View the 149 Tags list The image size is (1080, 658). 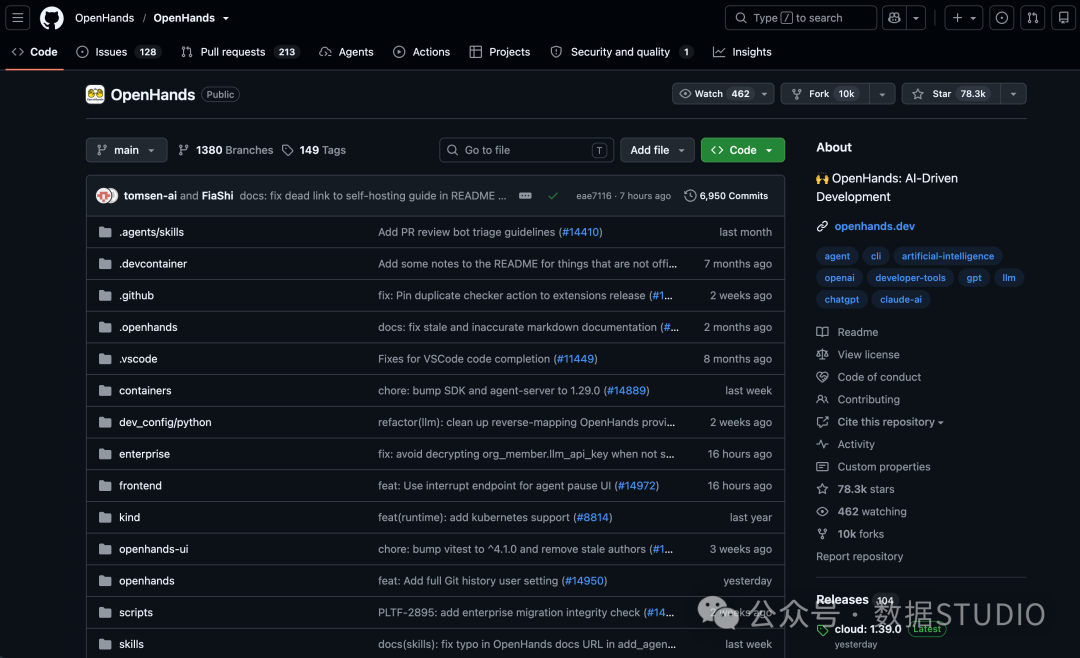(314, 150)
